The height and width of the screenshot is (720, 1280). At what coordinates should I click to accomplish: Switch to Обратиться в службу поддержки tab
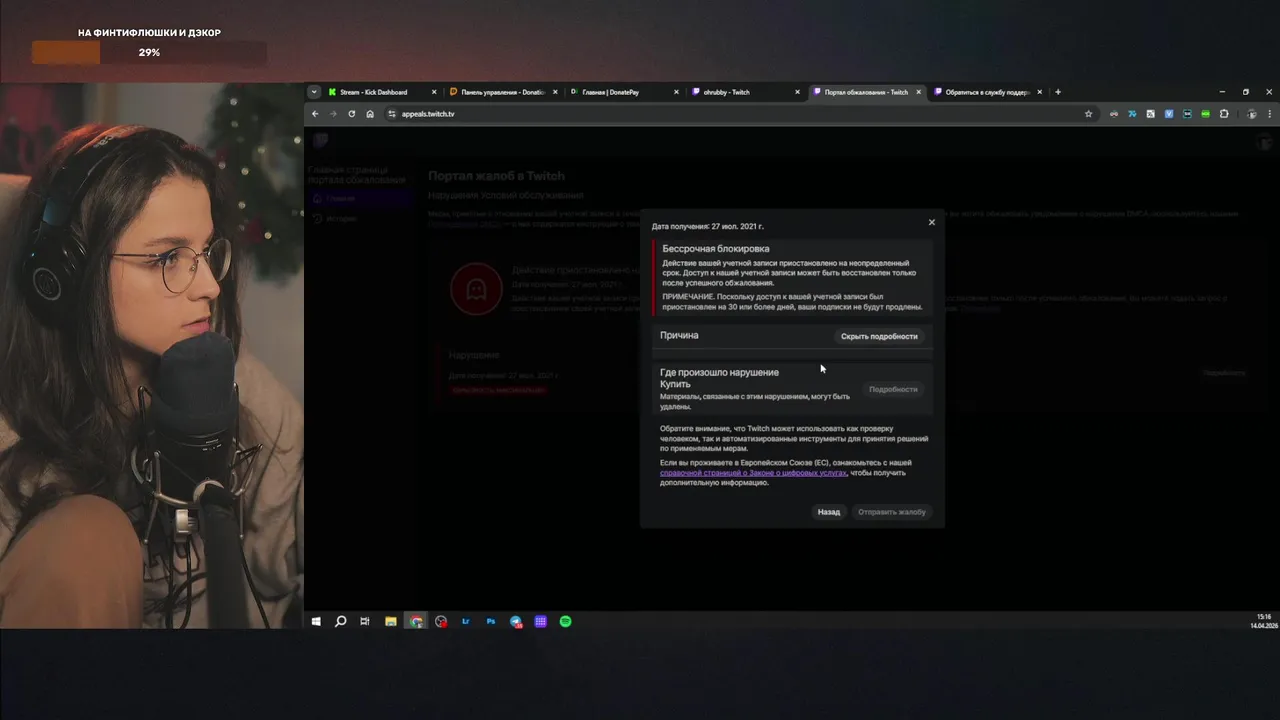[987, 92]
